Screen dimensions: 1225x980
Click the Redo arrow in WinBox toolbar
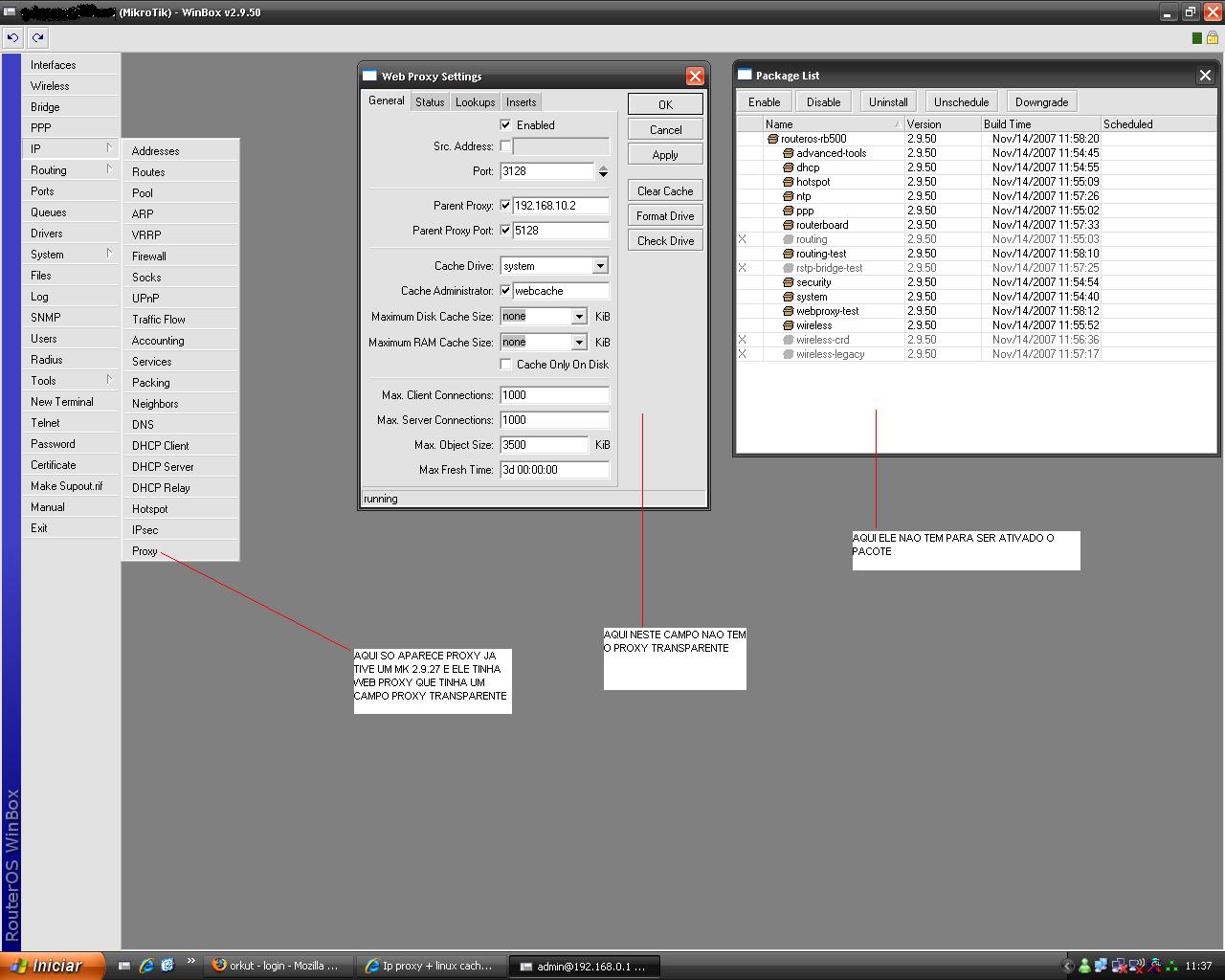point(37,38)
